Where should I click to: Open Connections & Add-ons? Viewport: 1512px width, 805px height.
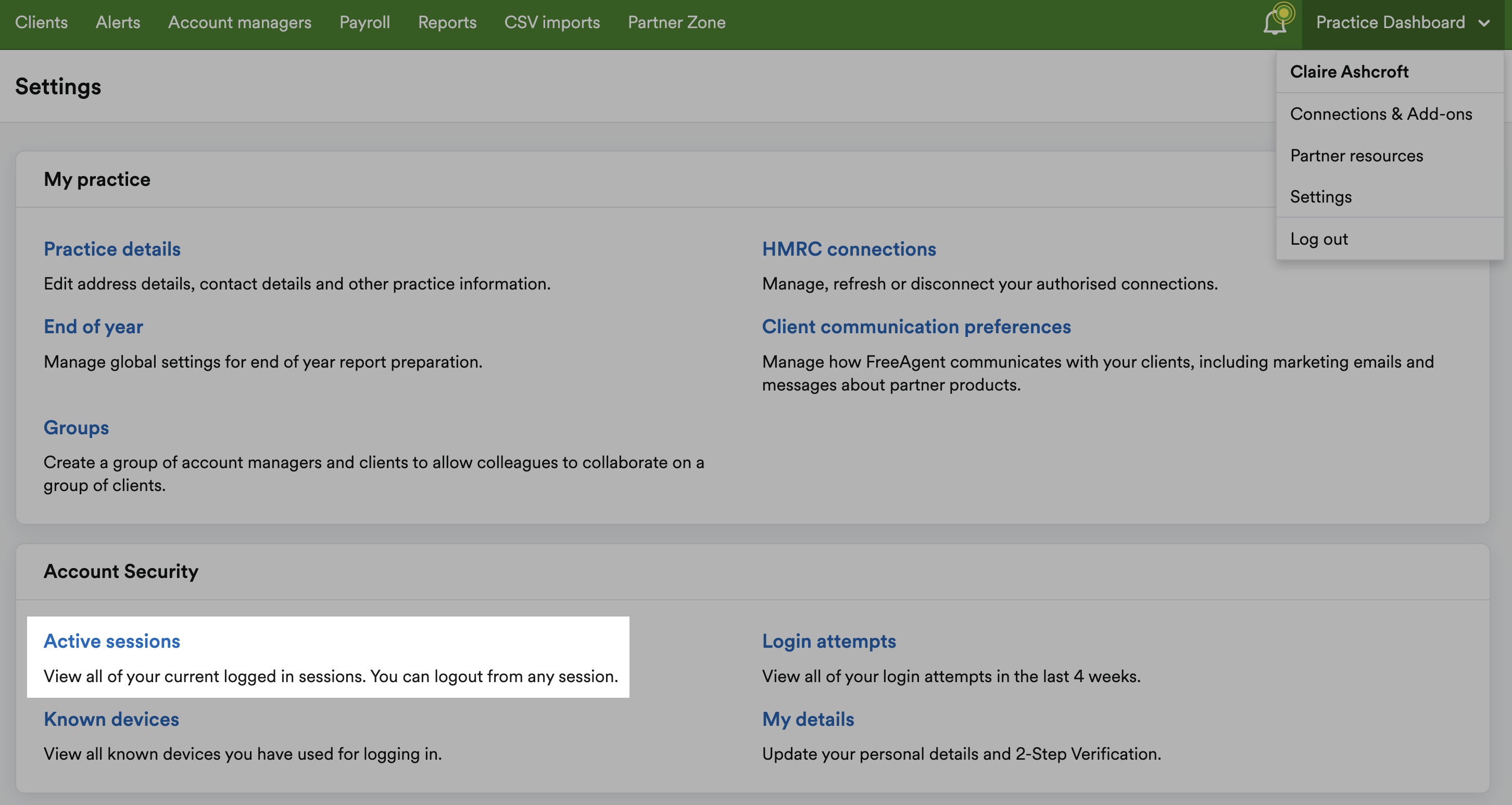(1380, 114)
